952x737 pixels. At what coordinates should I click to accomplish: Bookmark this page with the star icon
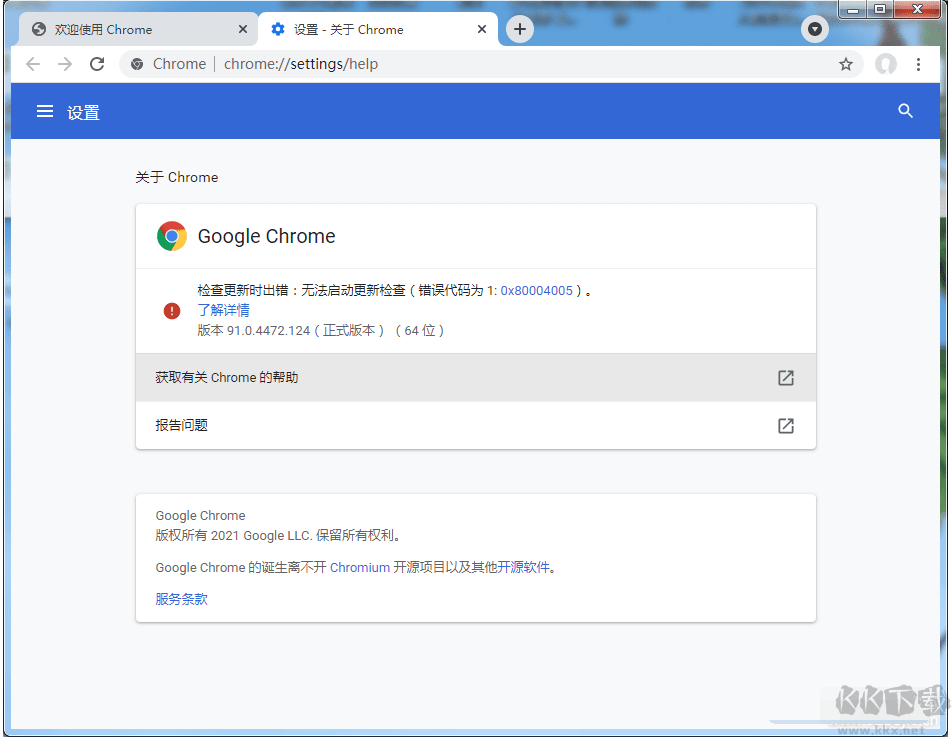(x=846, y=64)
